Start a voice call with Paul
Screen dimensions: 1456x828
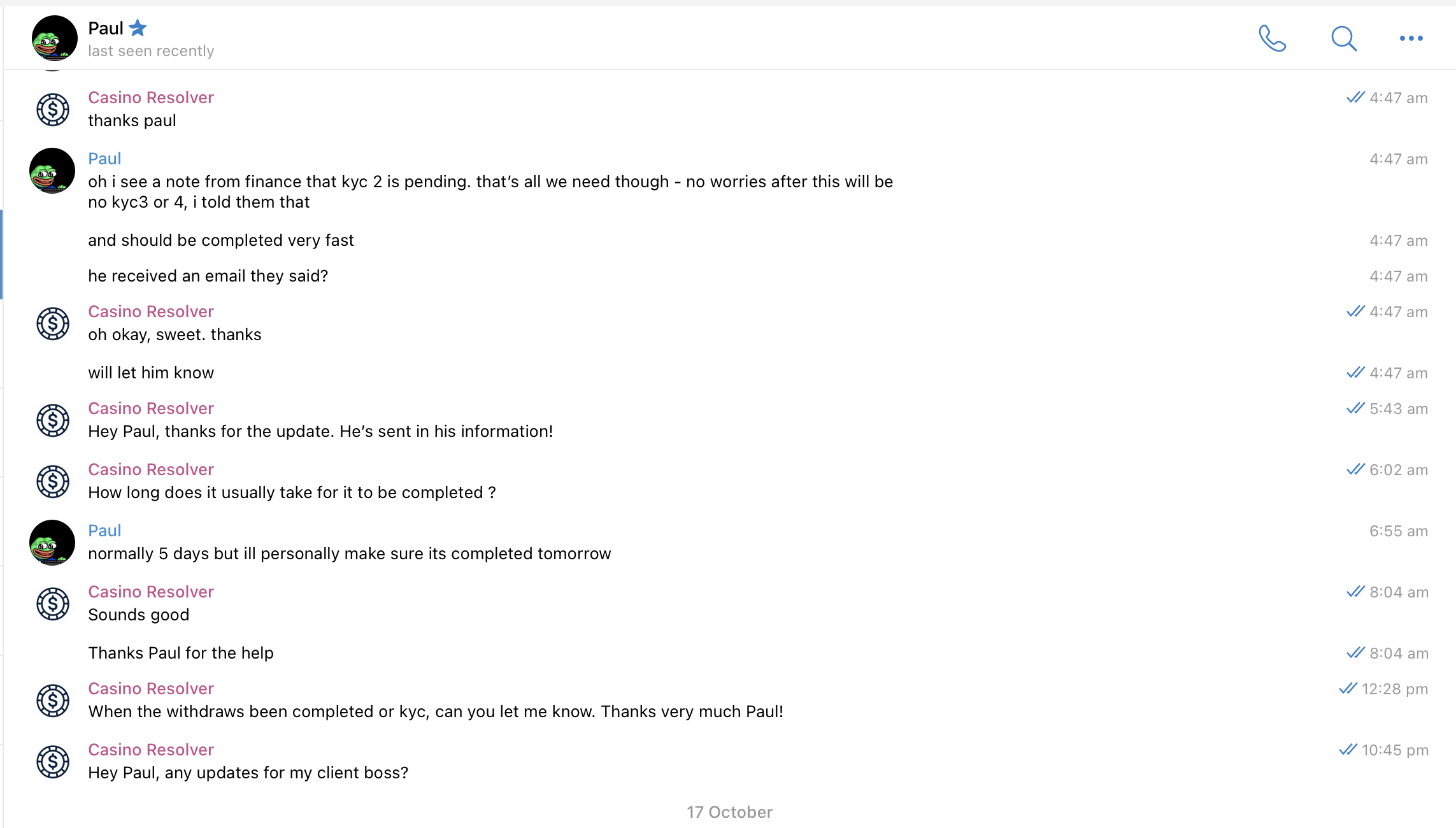point(1272,38)
